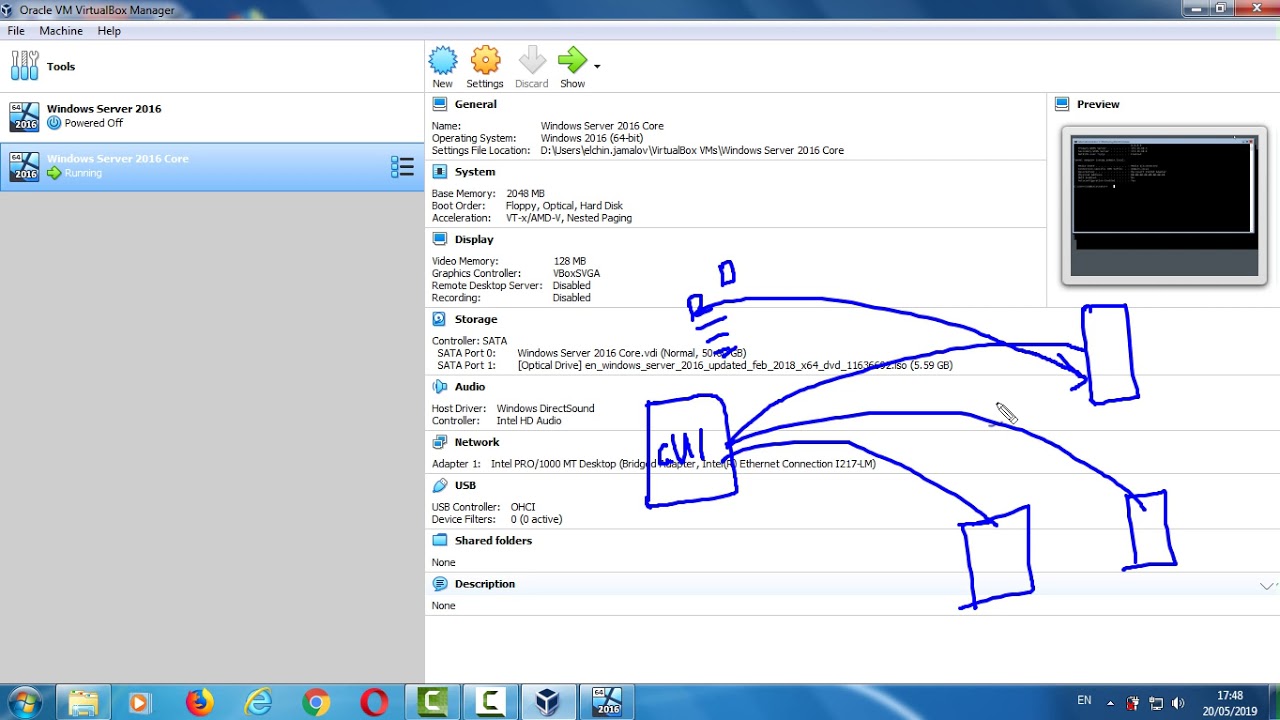Viewport: 1280px width, 720px height.
Task: Click the Storage section disk icon
Action: coord(439,319)
